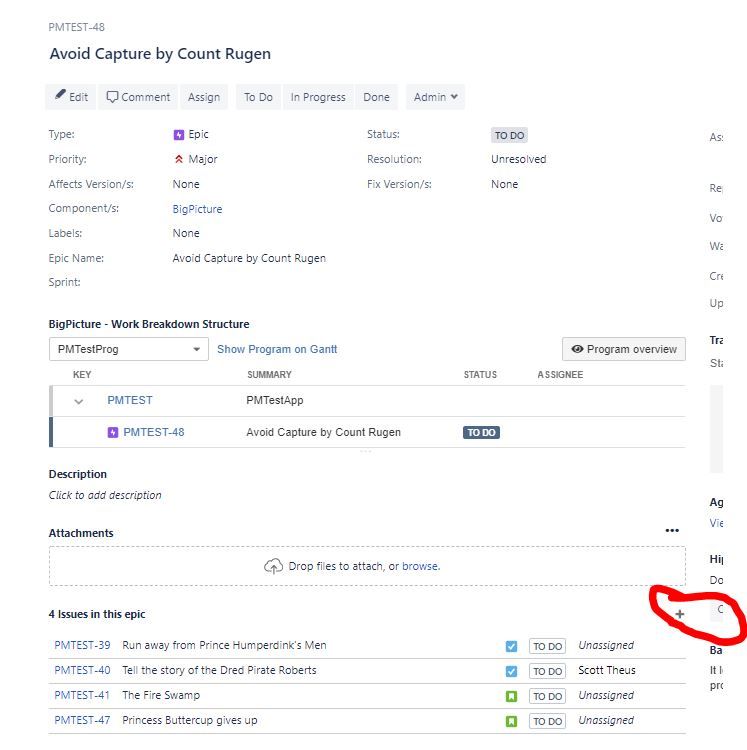This screenshot has height=750, width=747.
Task: Open issue PMTEST-41 link
Action: pos(82,695)
